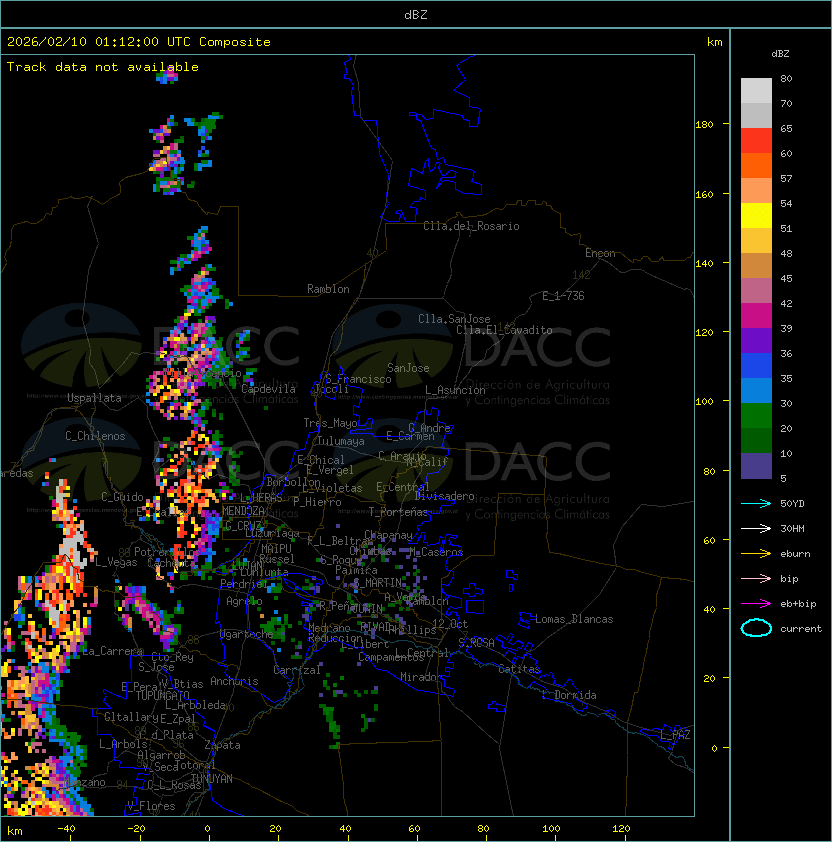Click the 'S_MARTIN' place label
The height and width of the screenshot is (842, 832).
pyautogui.click(x=377, y=583)
